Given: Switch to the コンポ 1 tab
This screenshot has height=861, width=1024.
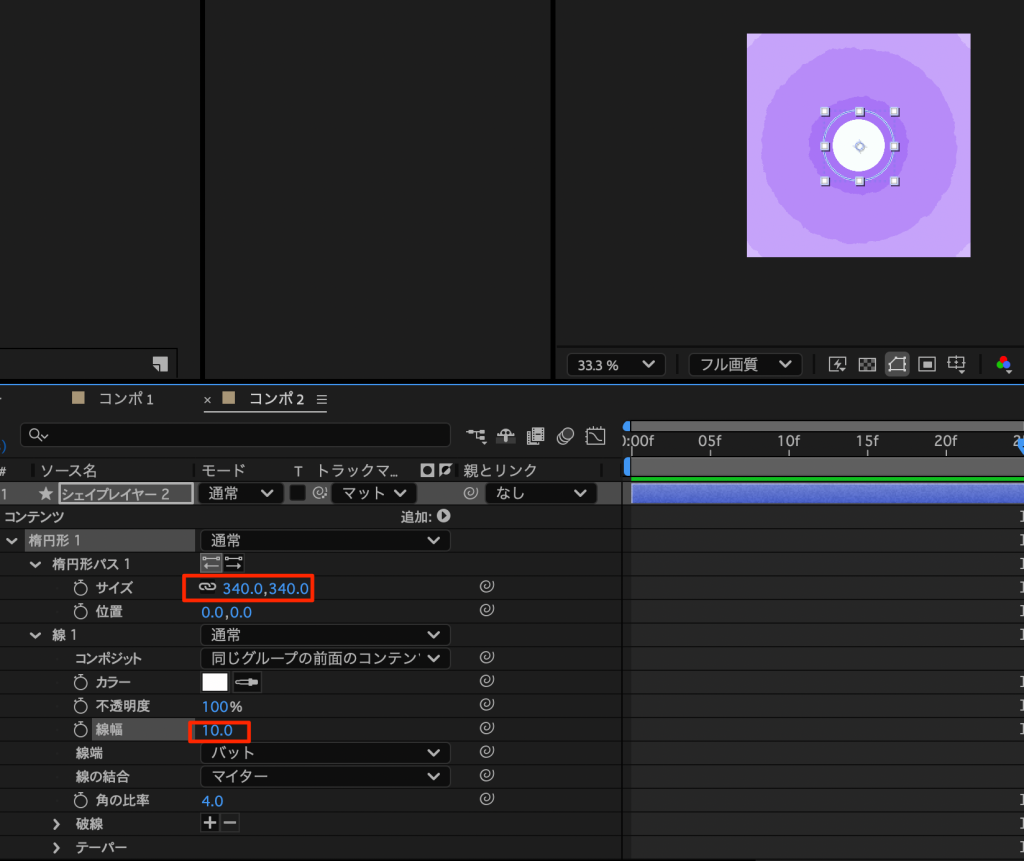Looking at the screenshot, I should click(x=125, y=399).
